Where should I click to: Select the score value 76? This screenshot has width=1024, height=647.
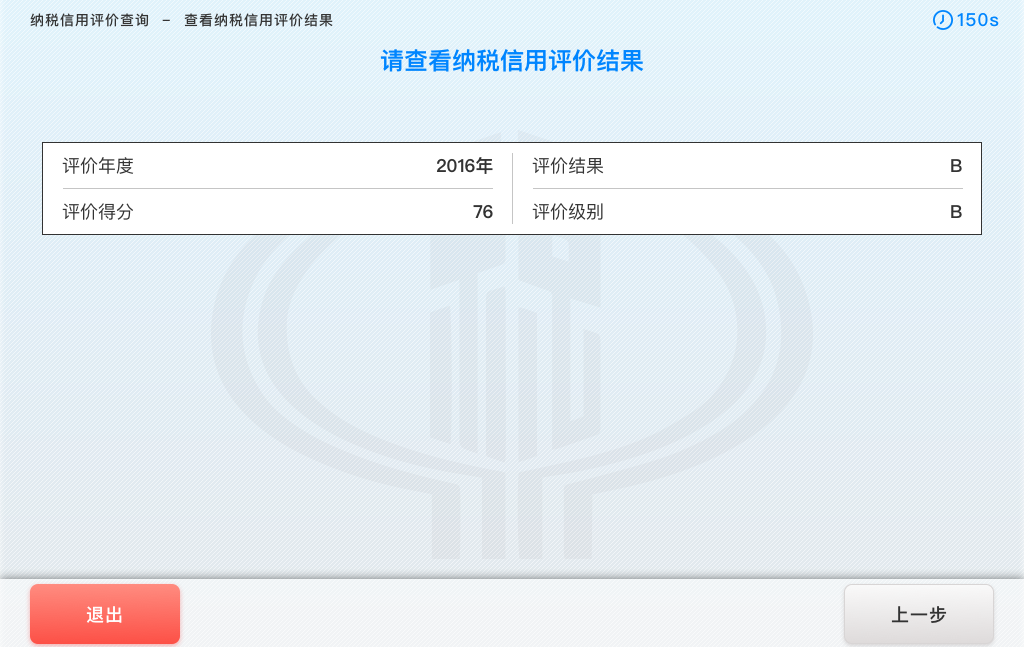(x=485, y=211)
